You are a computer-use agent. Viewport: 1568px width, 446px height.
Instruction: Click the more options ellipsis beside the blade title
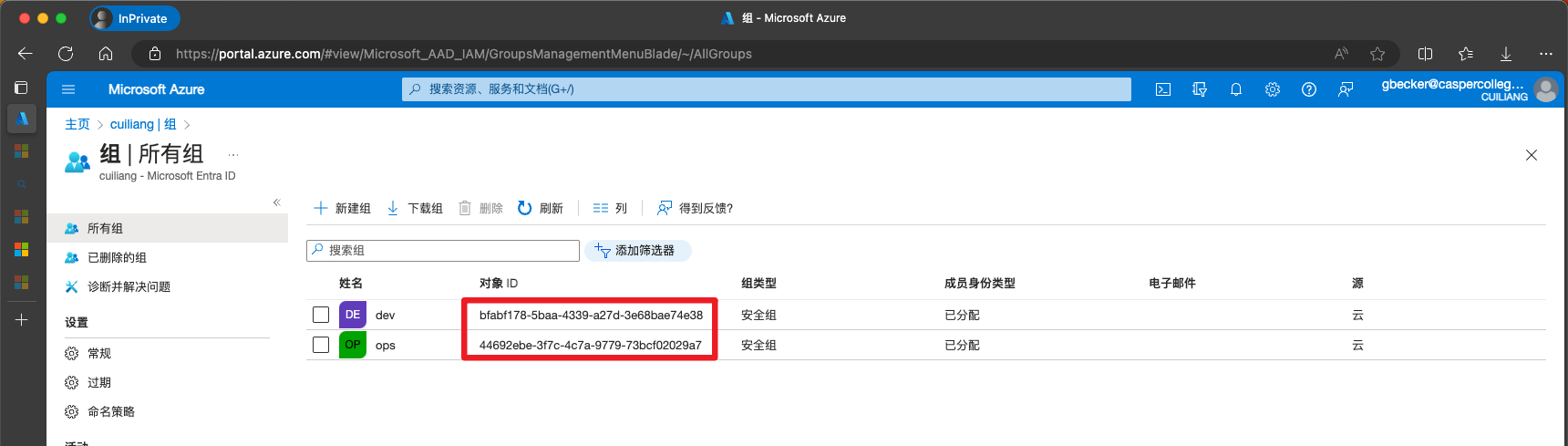[233, 155]
